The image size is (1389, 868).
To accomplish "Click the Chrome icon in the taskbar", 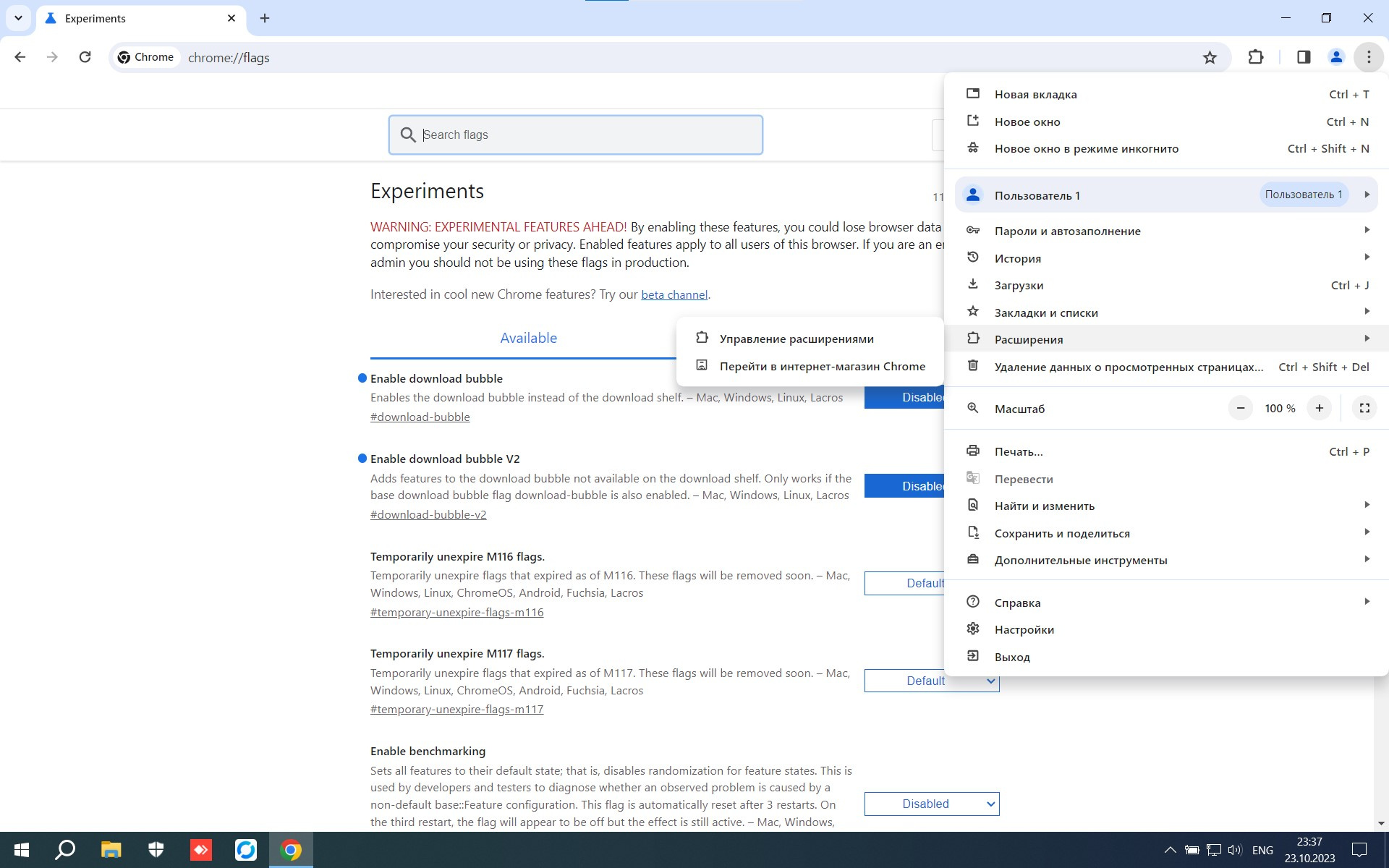I will coord(291,850).
